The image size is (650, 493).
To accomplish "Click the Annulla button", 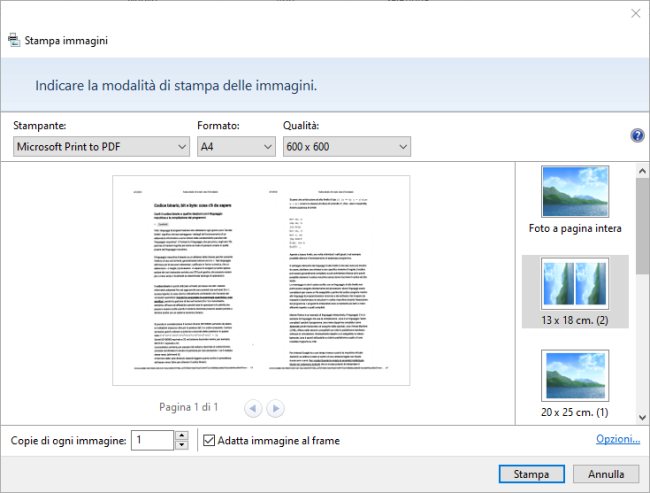I will click(599, 473).
